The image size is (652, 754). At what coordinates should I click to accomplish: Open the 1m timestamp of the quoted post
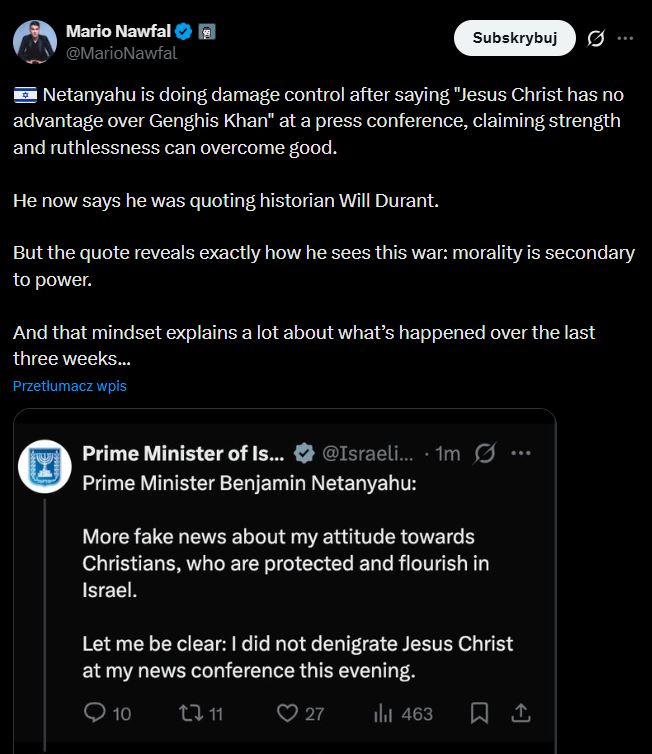pos(447,453)
